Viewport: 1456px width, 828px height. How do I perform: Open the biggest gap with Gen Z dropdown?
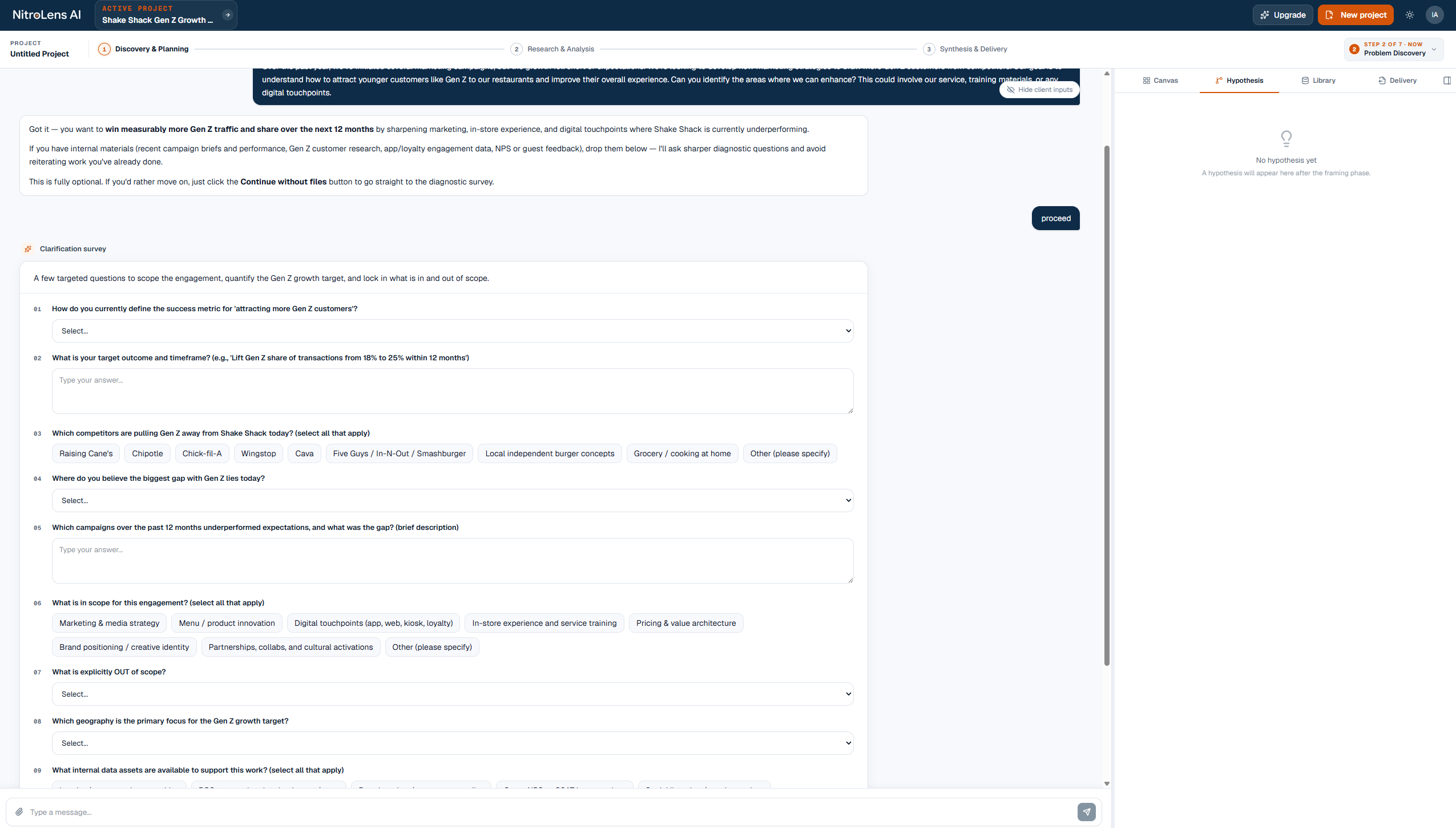453,501
